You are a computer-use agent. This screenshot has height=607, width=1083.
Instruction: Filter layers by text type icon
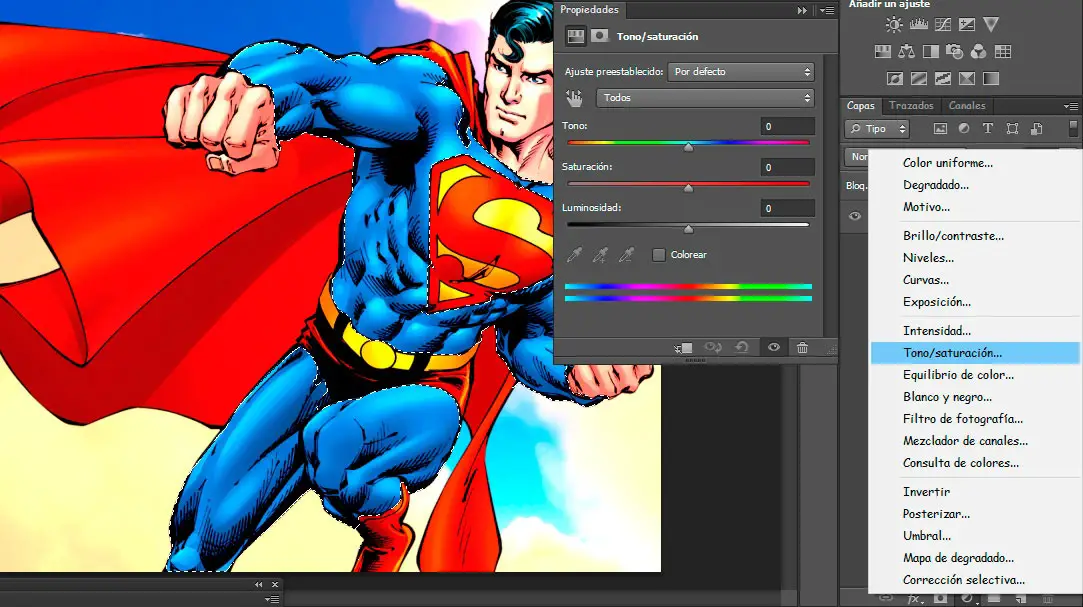[988, 128]
